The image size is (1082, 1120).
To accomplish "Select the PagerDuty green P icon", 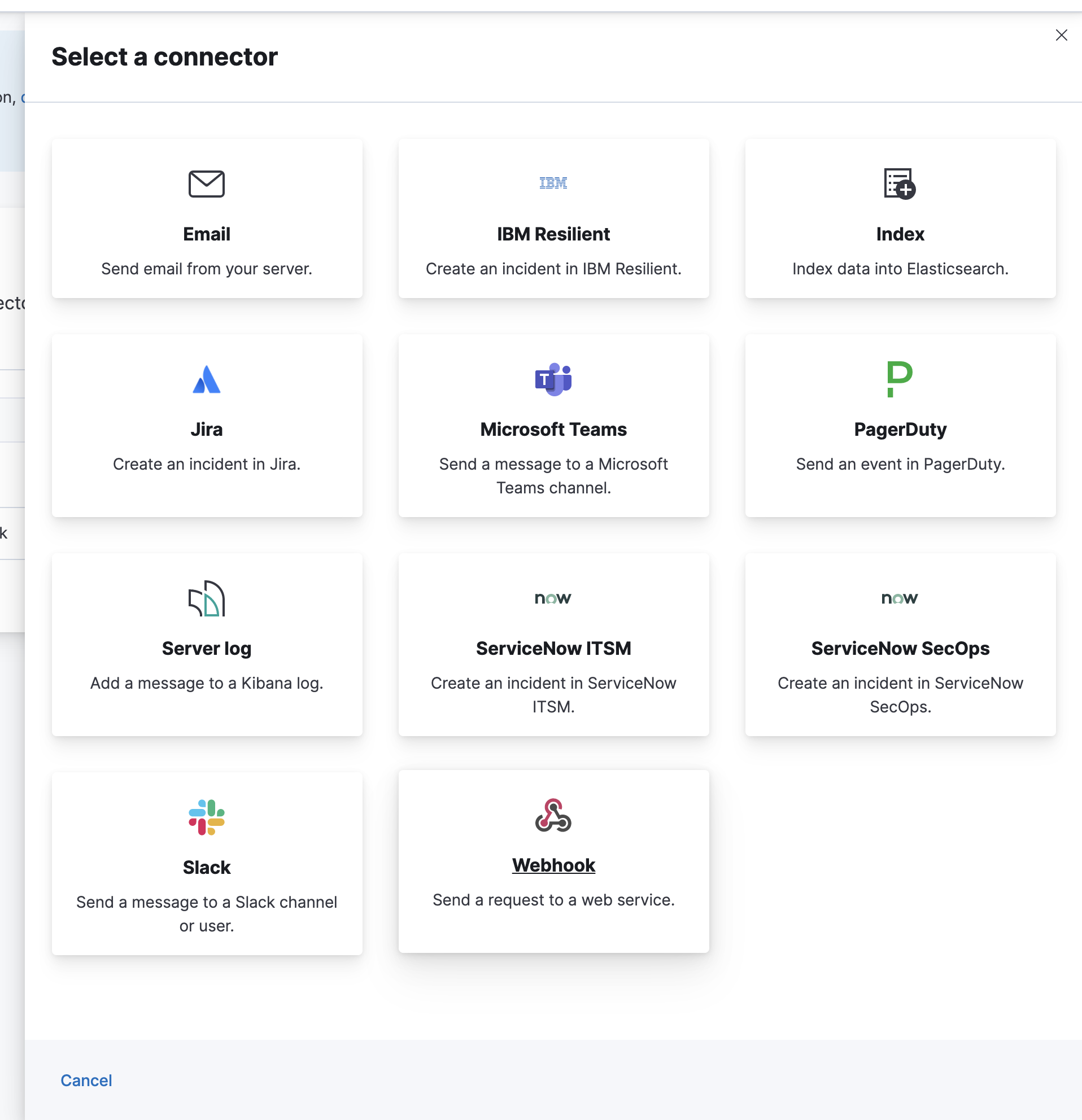I will 899,379.
